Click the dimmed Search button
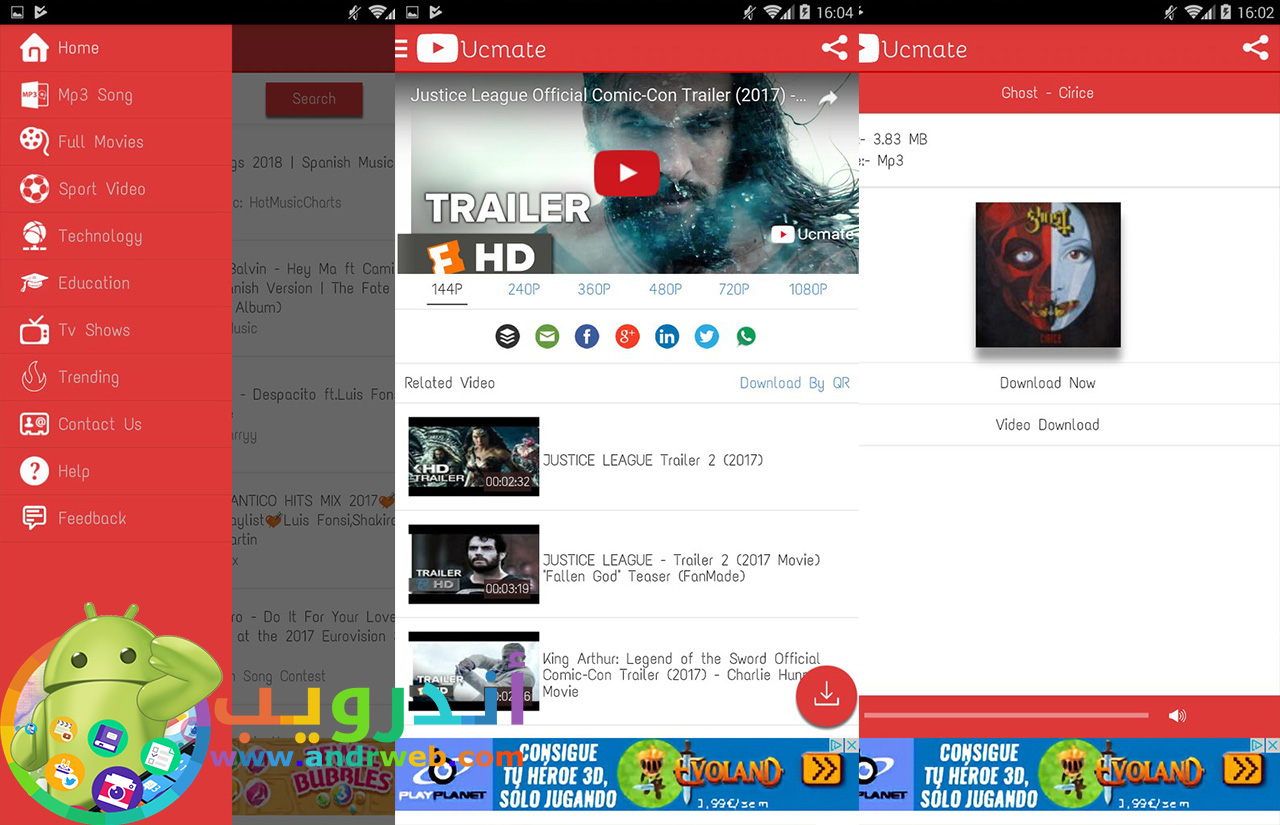Viewport: 1280px width, 825px height. pos(314,99)
